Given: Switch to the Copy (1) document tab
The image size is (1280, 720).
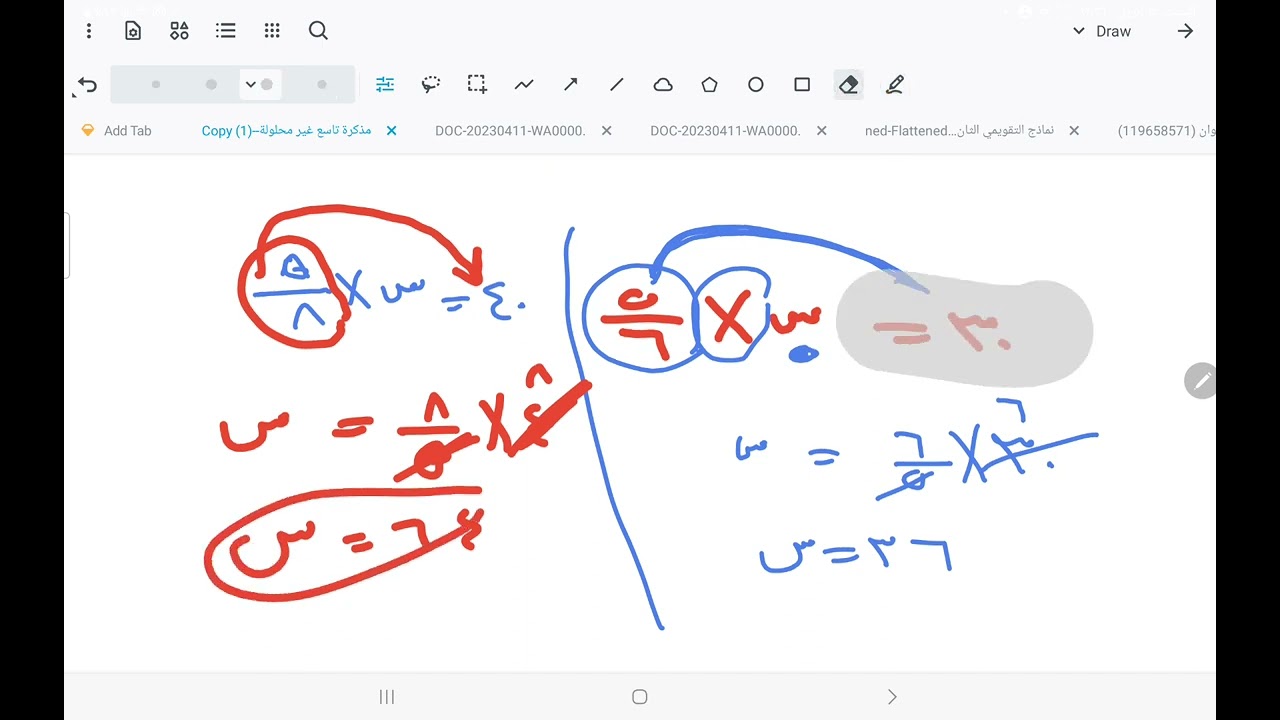Looking at the screenshot, I should (286, 131).
